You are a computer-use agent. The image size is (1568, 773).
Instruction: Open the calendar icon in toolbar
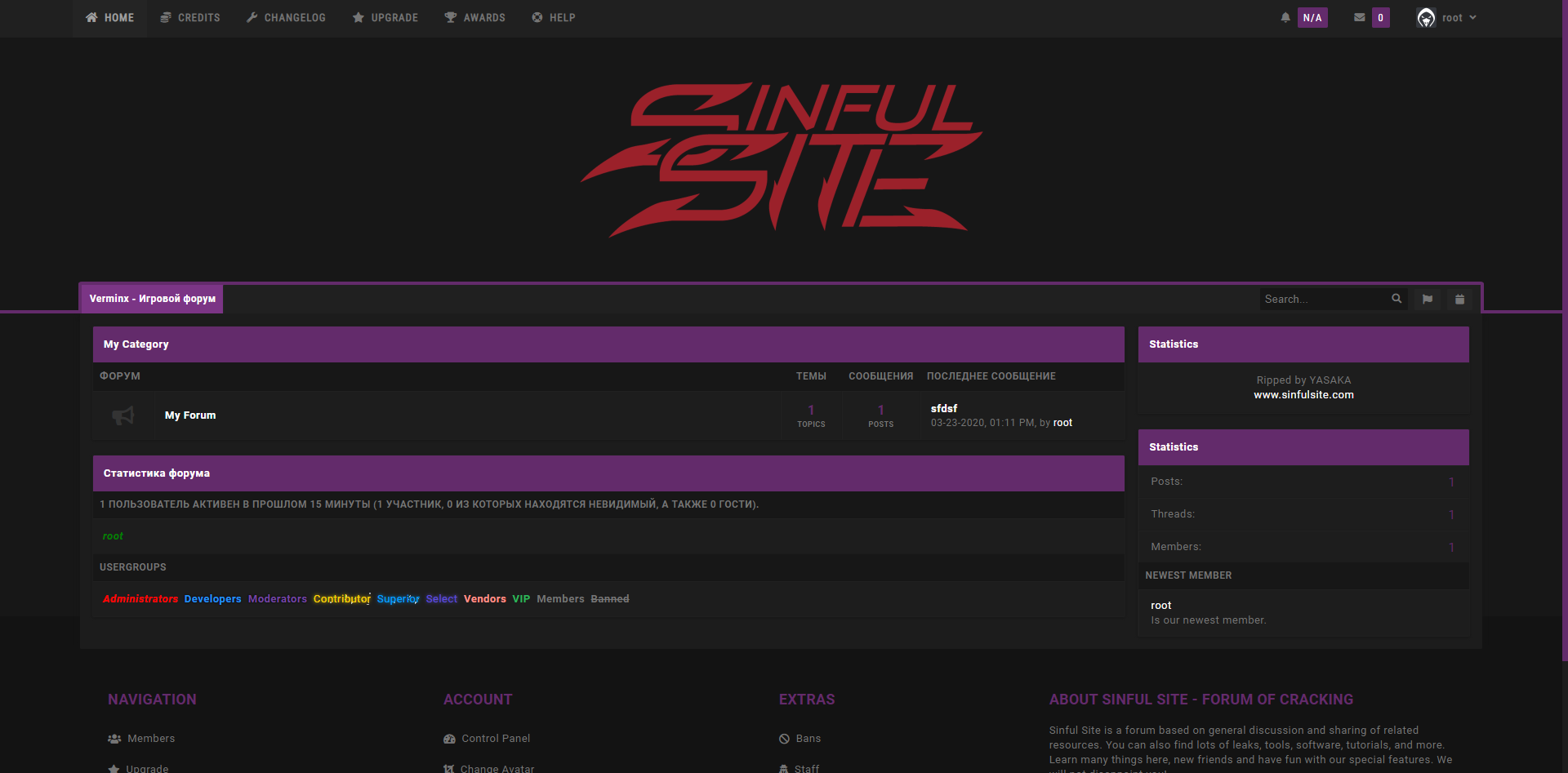pyautogui.click(x=1459, y=300)
